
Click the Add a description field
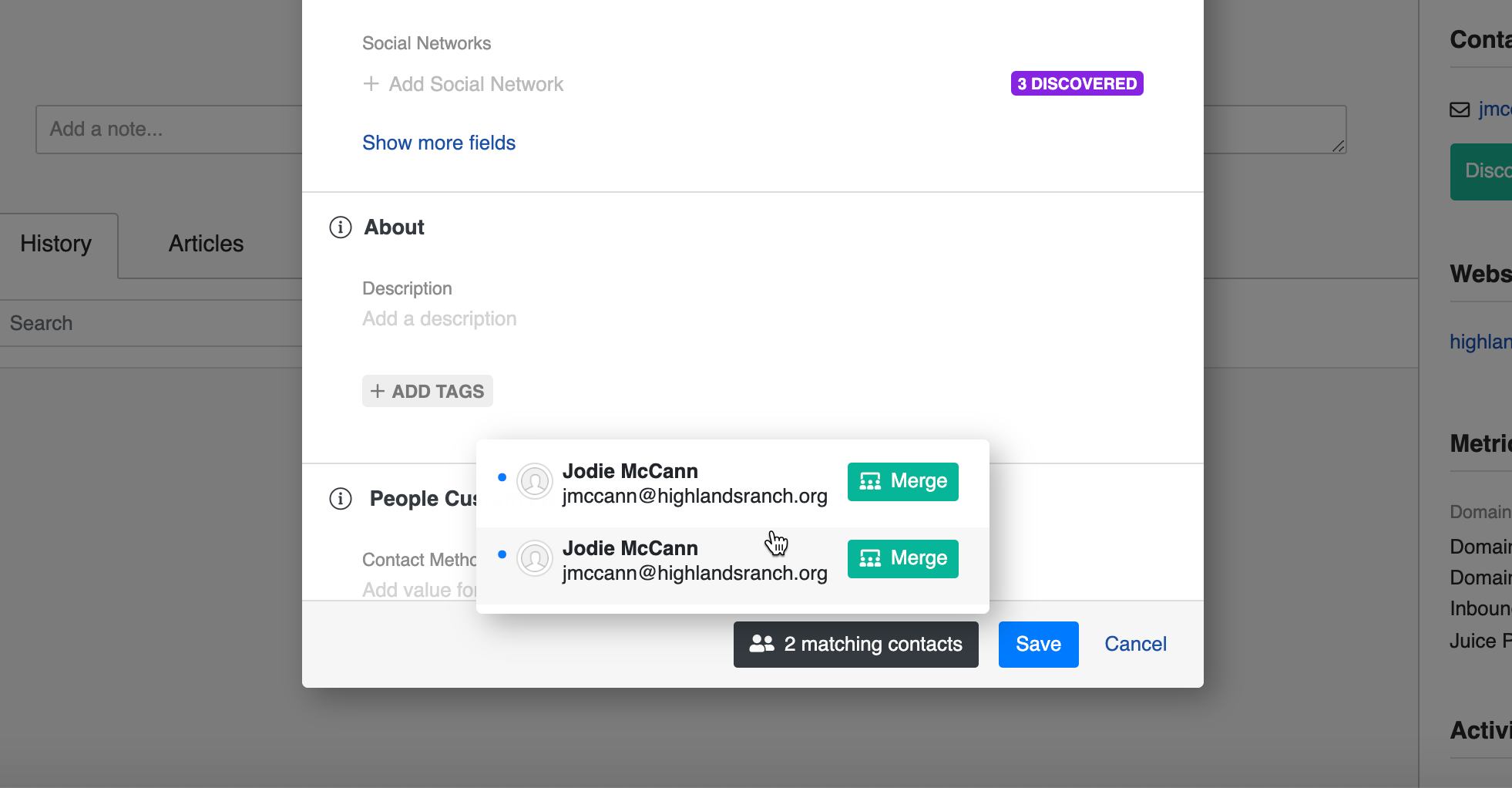[x=439, y=319]
